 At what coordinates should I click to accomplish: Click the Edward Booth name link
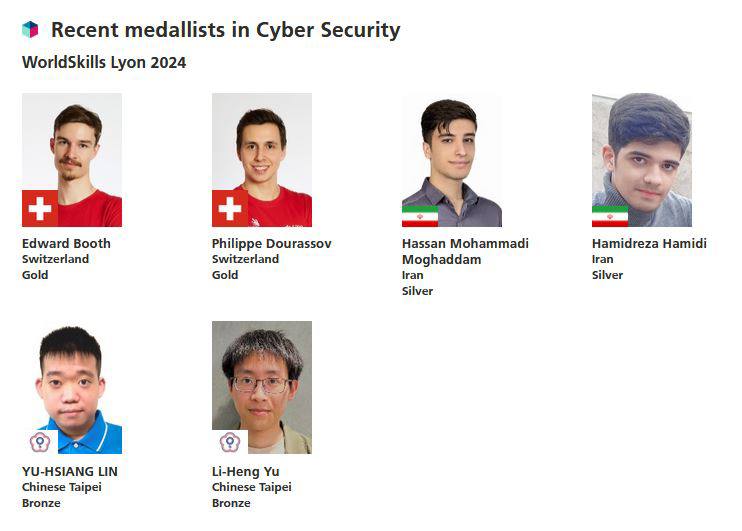coord(66,243)
